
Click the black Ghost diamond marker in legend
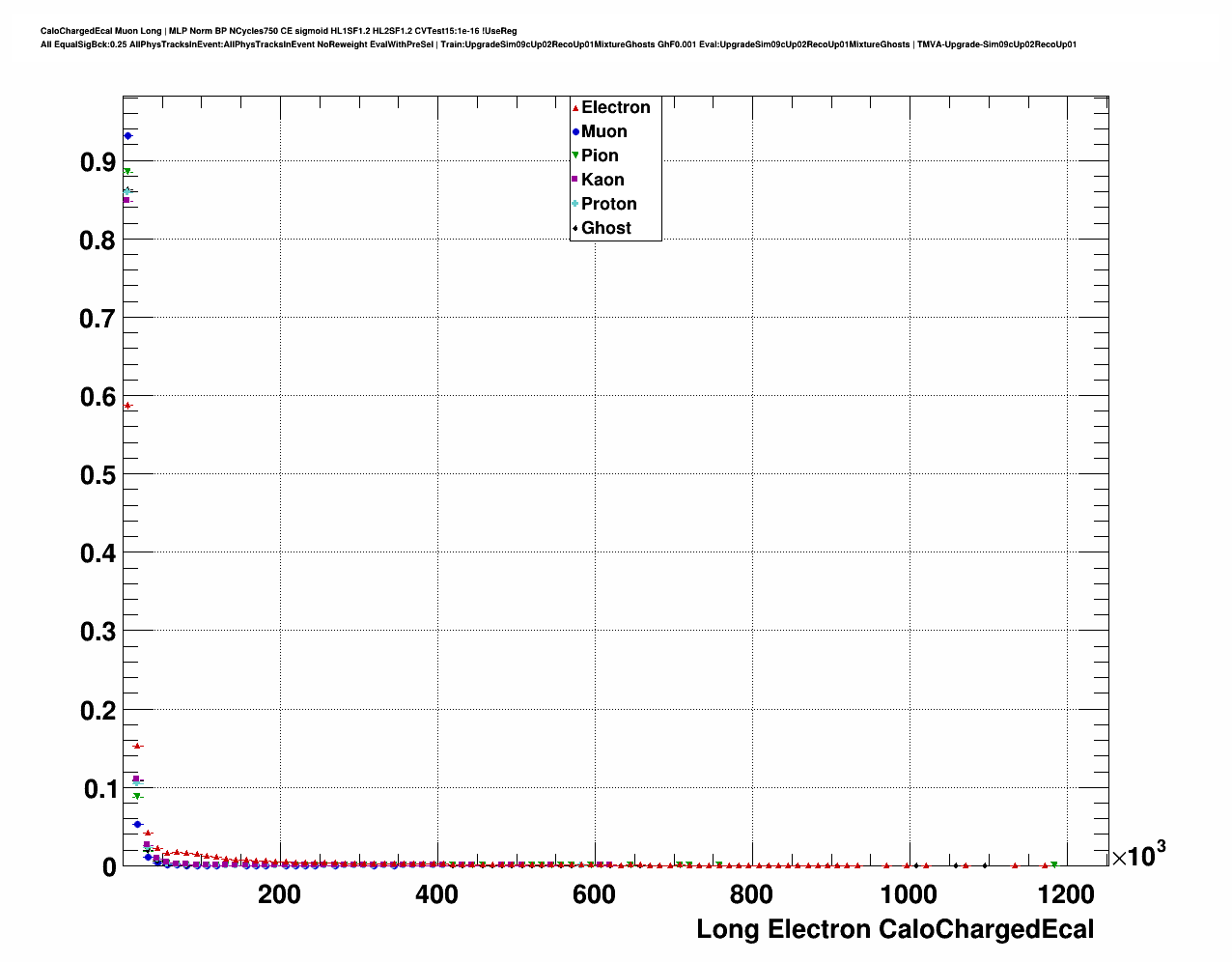click(575, 228)
